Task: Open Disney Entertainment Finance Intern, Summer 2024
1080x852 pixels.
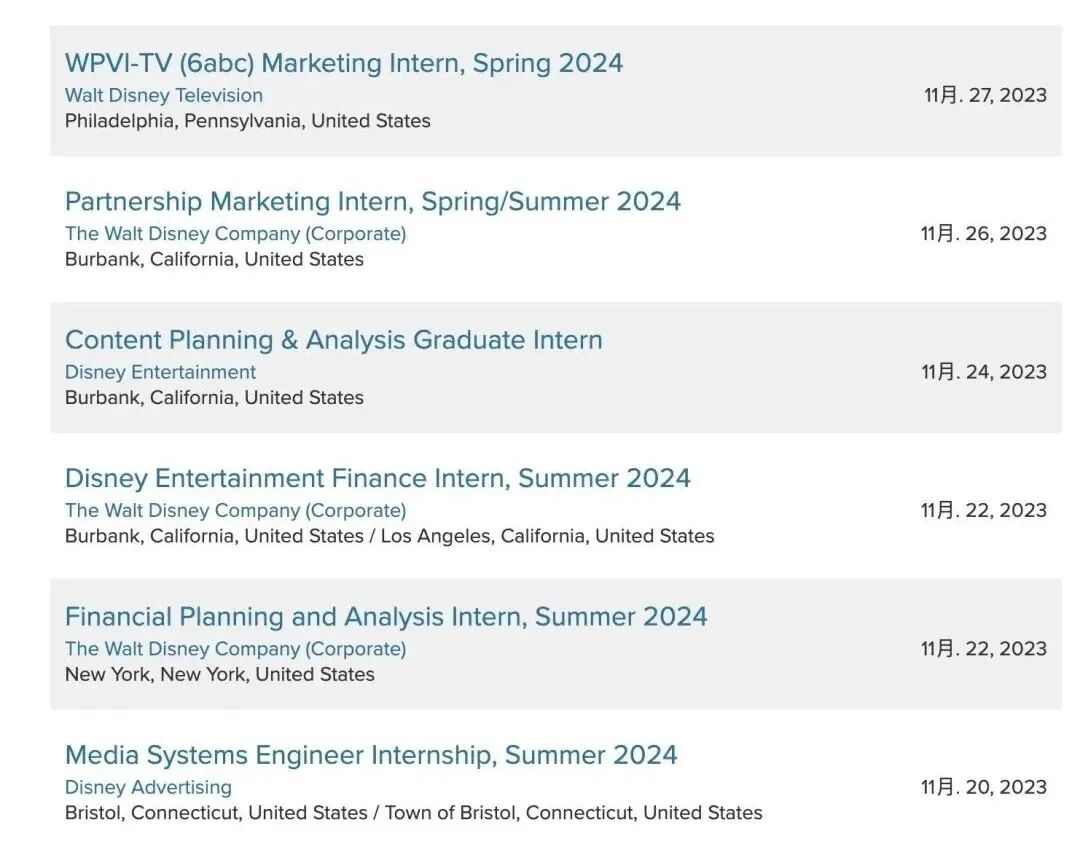Action: (377, 478)
